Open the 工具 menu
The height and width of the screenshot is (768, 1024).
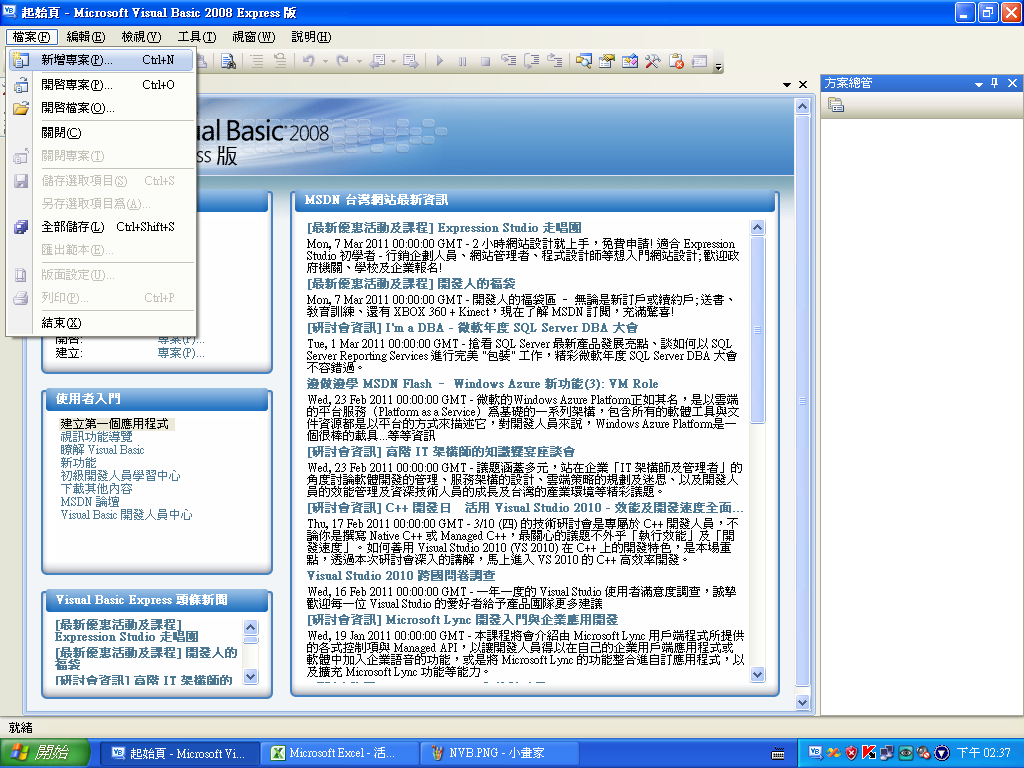(x=197, y=37)
